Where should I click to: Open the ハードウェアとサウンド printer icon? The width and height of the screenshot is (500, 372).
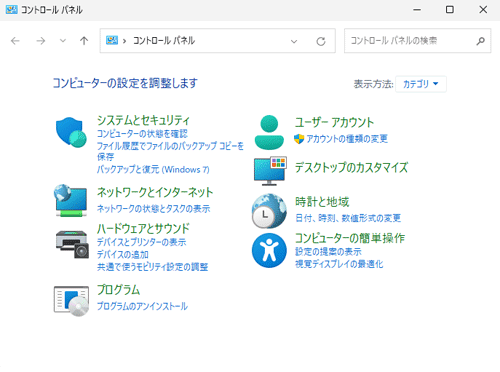pyautogui.click(x=72, y=244)
